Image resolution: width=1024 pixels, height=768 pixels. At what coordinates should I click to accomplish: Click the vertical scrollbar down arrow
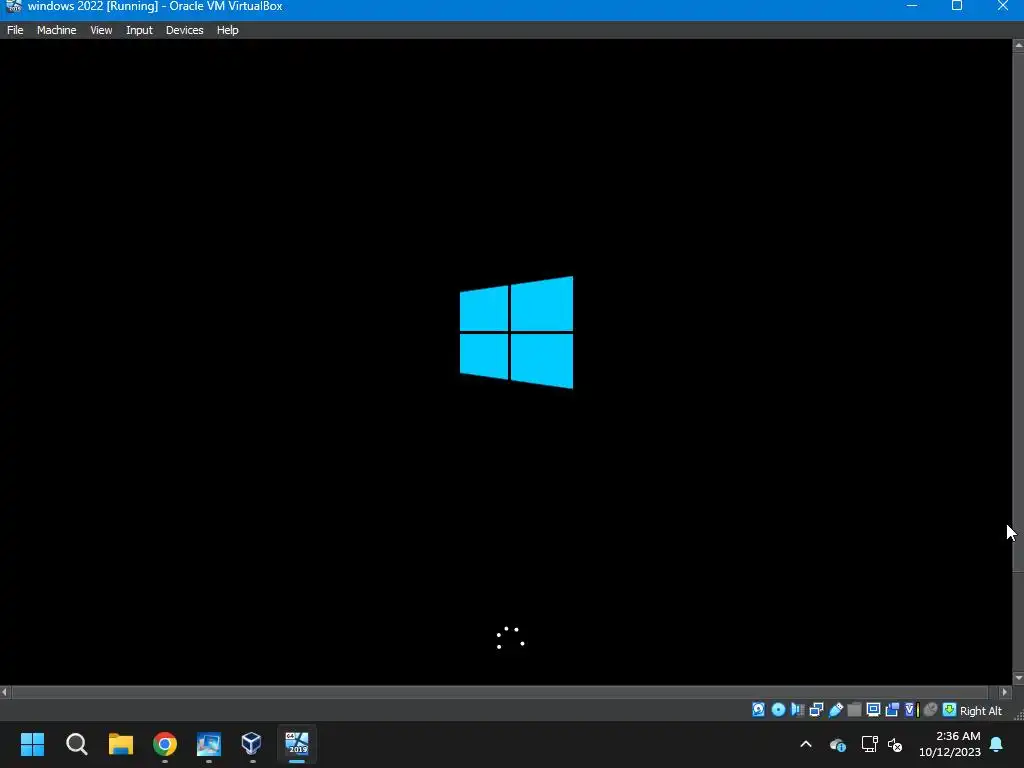[x=1018, y=679]
